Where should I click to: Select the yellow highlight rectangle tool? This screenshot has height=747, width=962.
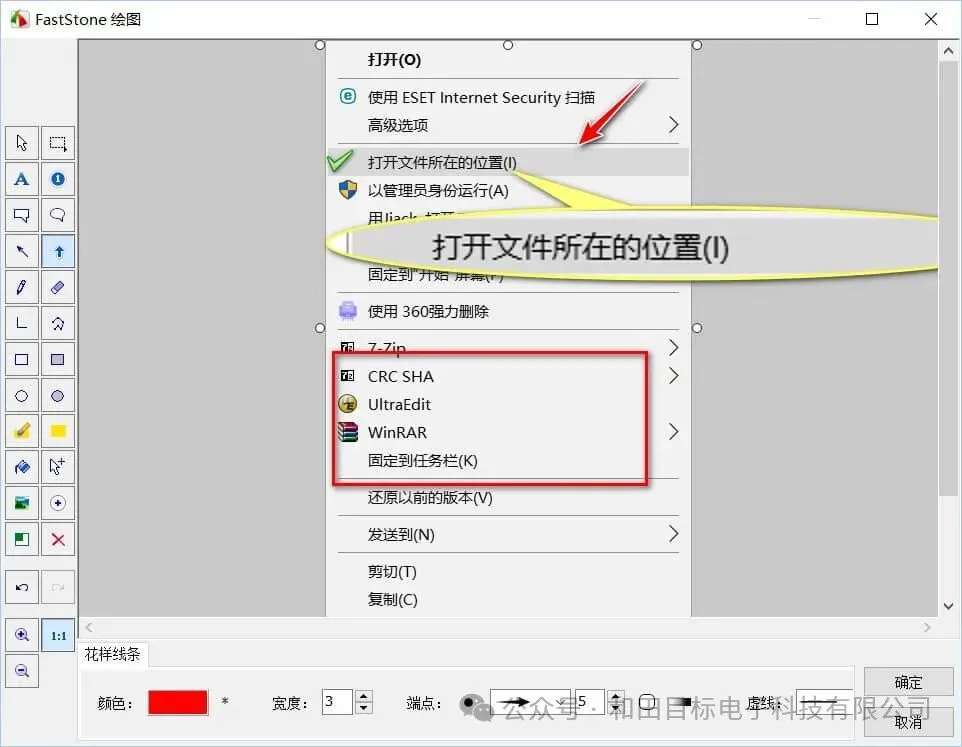point(58,431)
